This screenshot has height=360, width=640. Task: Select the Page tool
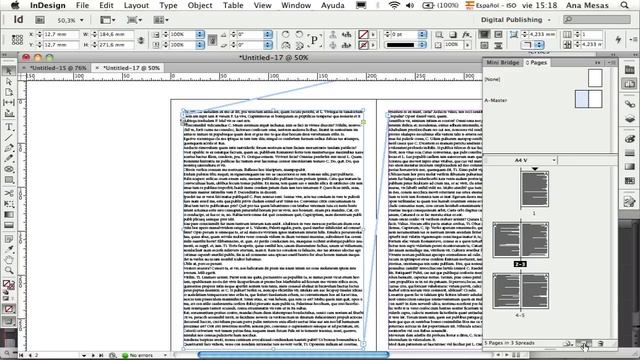(x=9, y=92)
